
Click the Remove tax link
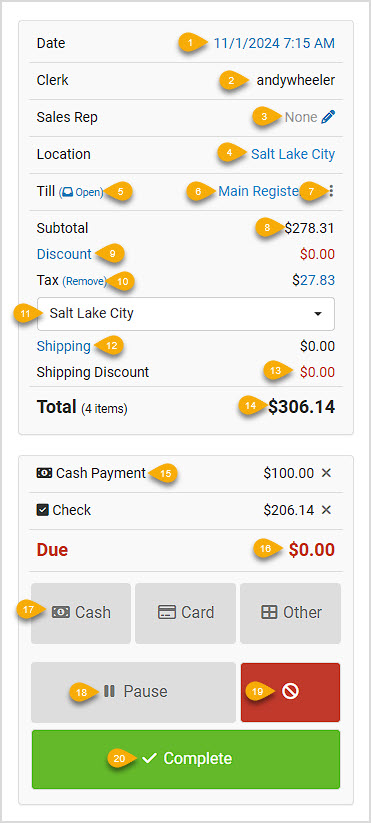(84, 281)
